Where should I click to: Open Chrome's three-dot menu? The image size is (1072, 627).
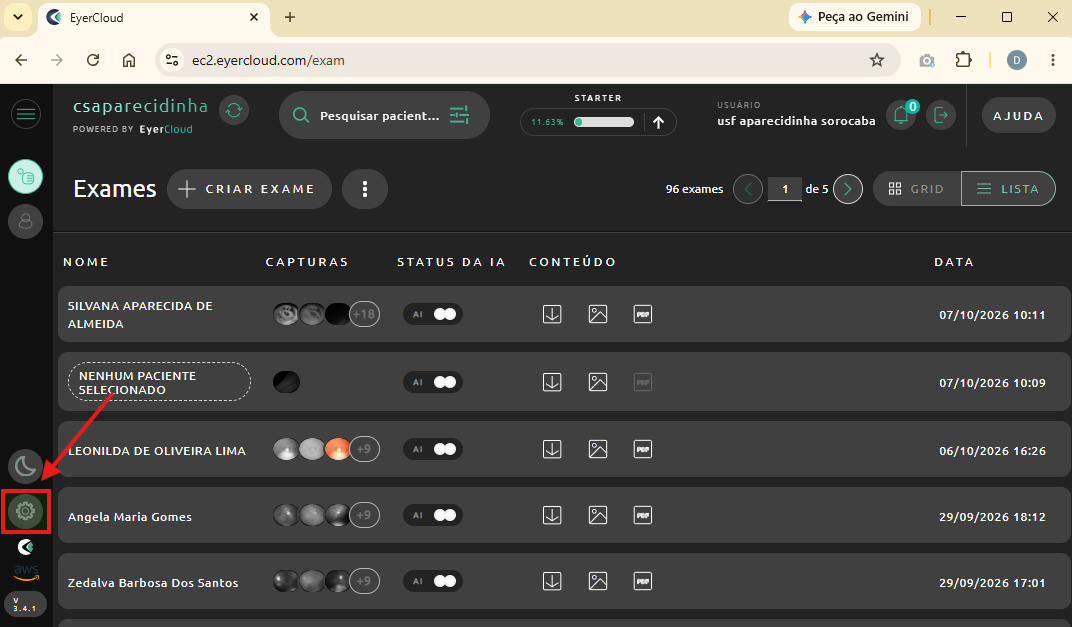(1053, 60)
